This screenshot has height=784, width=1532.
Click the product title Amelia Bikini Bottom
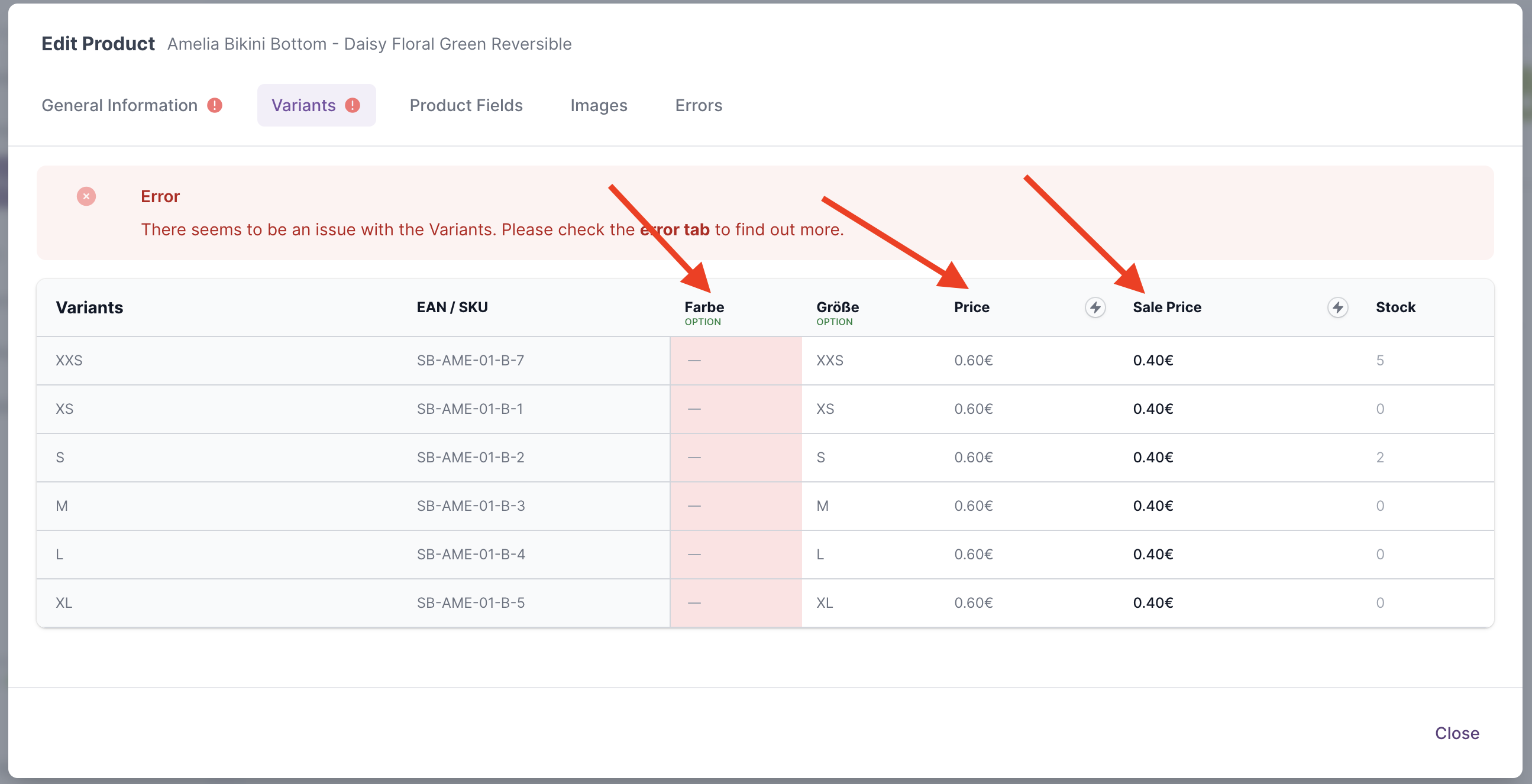369,44
